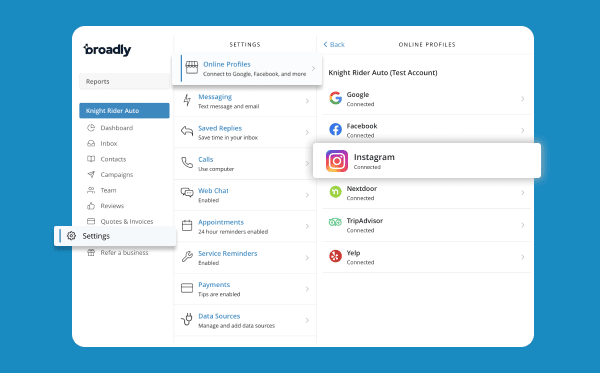
Task: Click the Payments credit card icon
Action: 187,288
